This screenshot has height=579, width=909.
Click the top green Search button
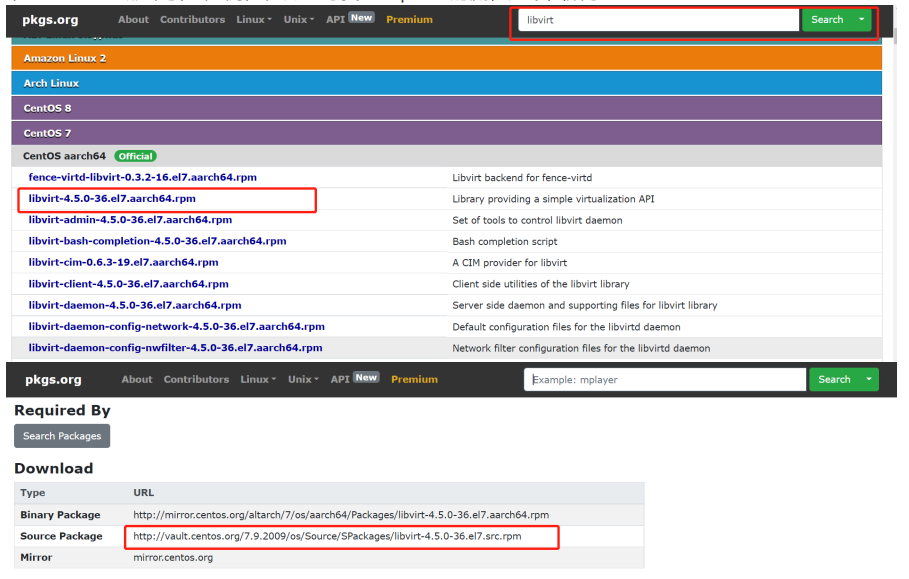click(827, 20)
